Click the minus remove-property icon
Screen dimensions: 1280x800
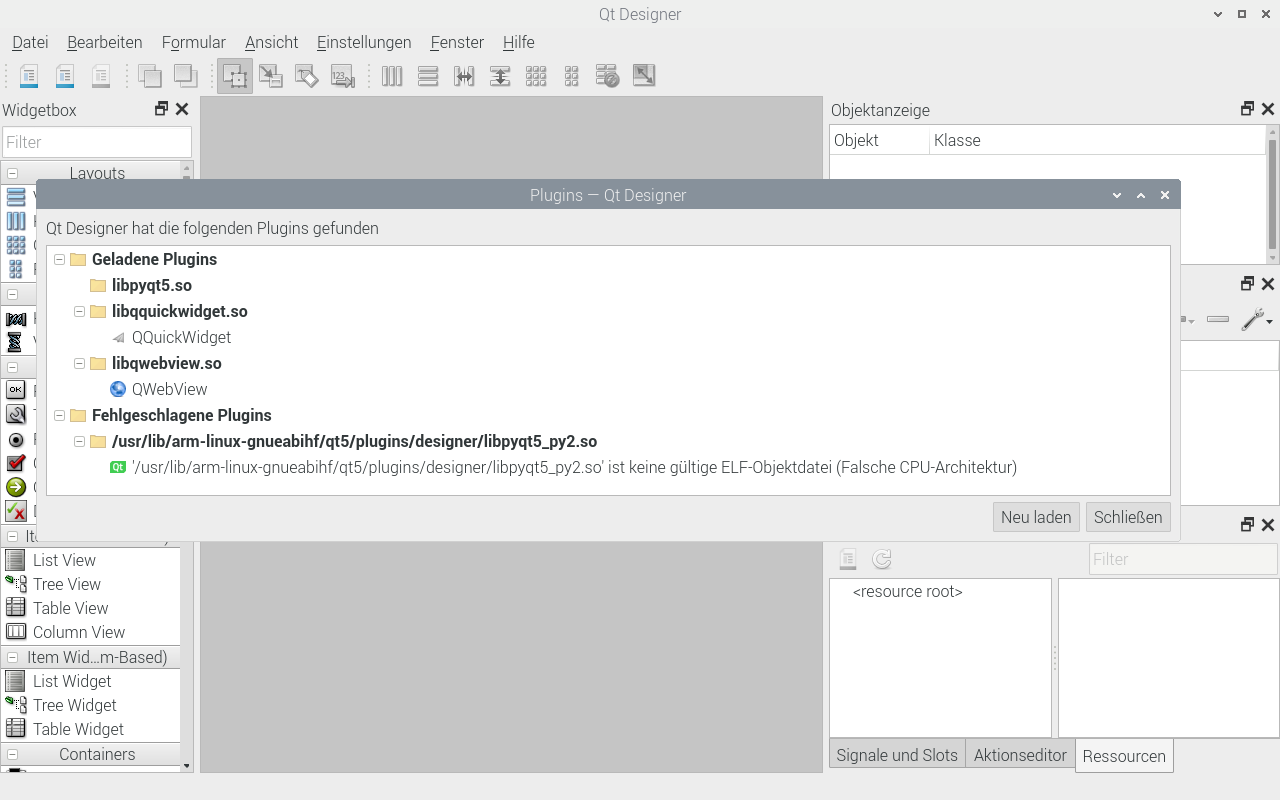tap(1218, 320)
